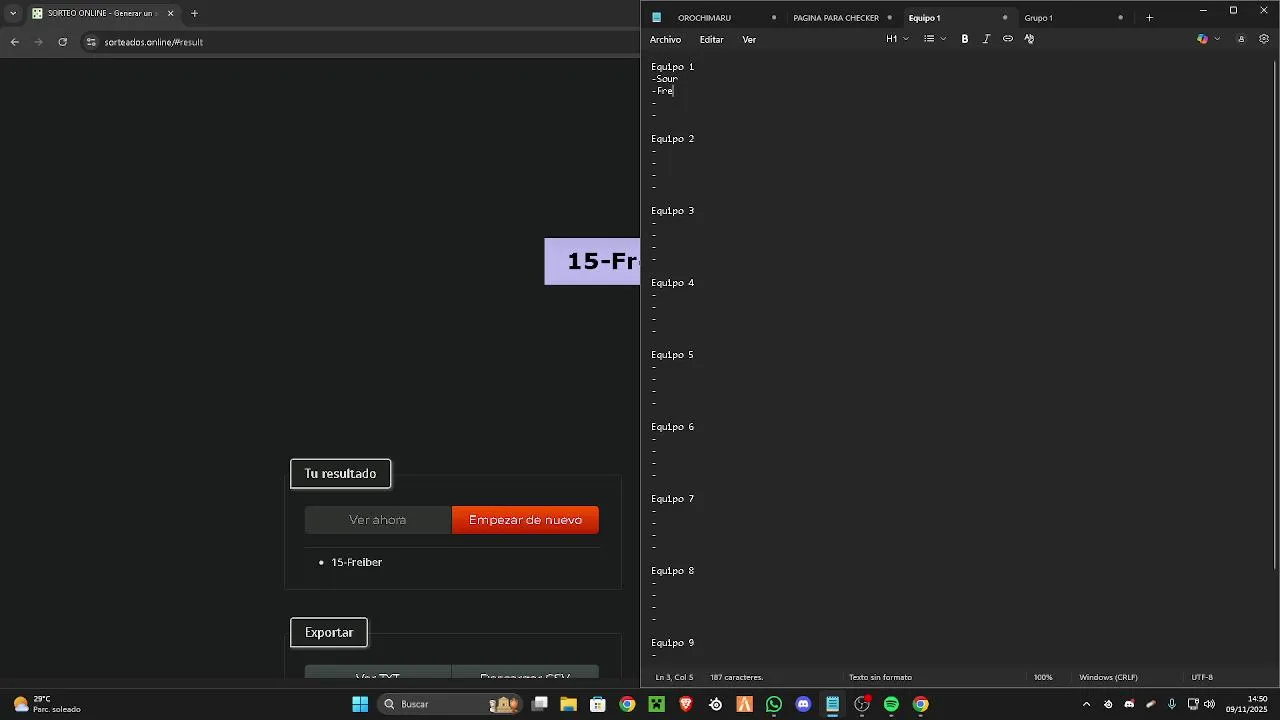Screen dimensions: 1280x720
Task: Open a new Chrome tab
Action: (194, 14)
